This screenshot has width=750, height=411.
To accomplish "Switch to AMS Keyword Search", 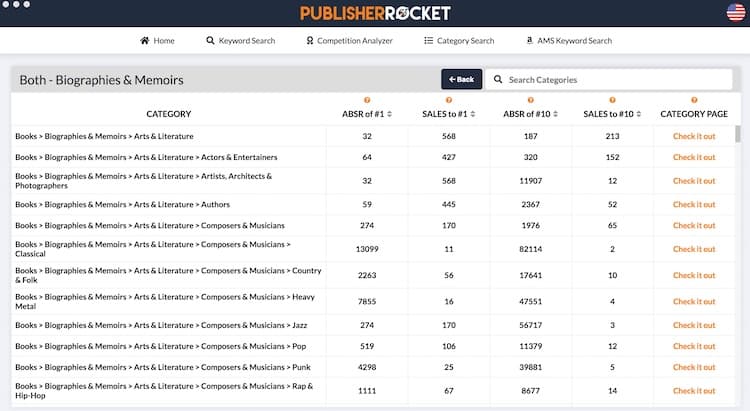I will point(568,41).
